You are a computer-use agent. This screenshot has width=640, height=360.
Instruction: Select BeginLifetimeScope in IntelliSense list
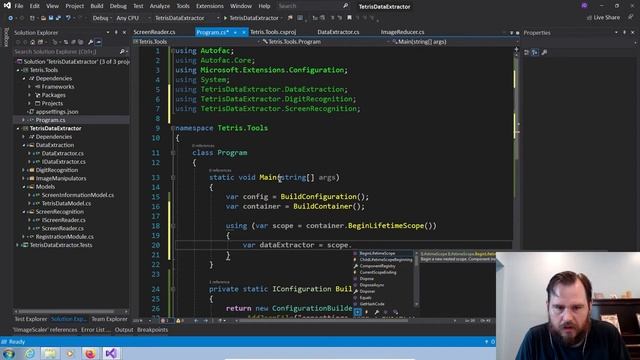click(383, 253)
